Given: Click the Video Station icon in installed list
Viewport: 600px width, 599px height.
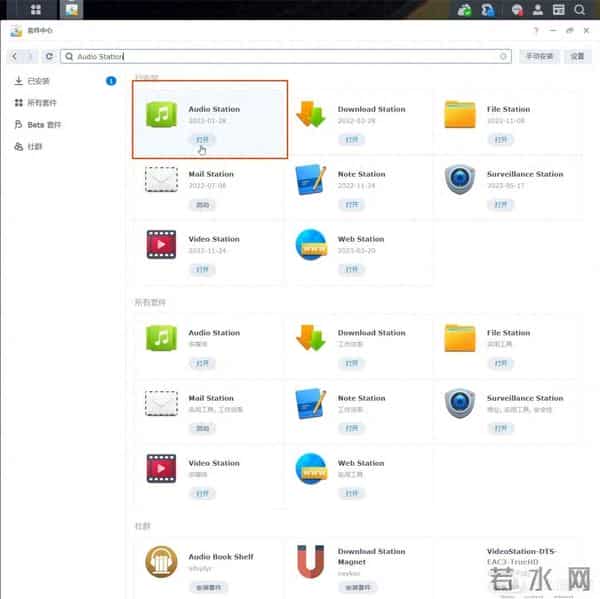Looking at the screenshot, I should (x=161, y=244).
